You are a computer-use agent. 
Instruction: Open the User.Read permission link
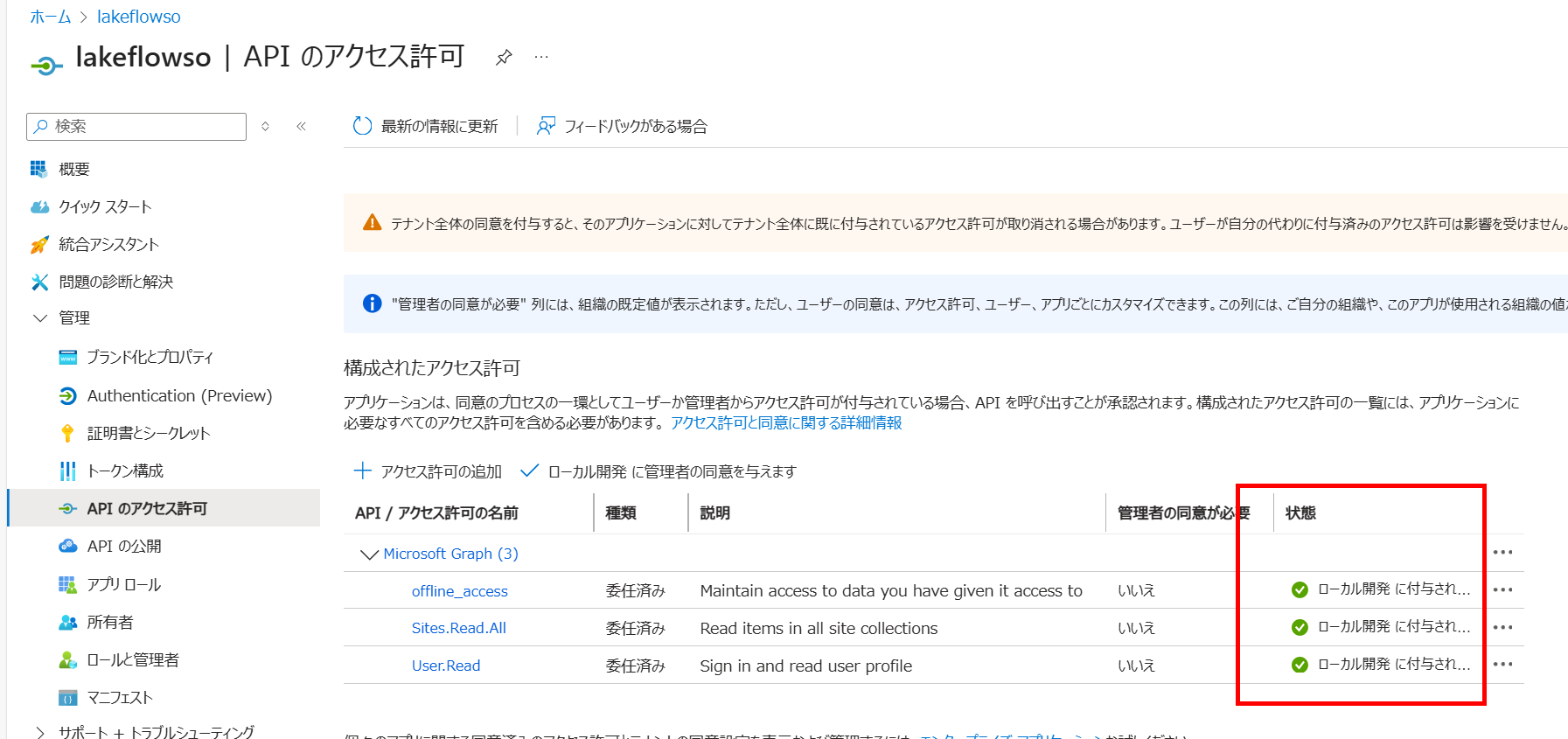[x=446, y=666]
